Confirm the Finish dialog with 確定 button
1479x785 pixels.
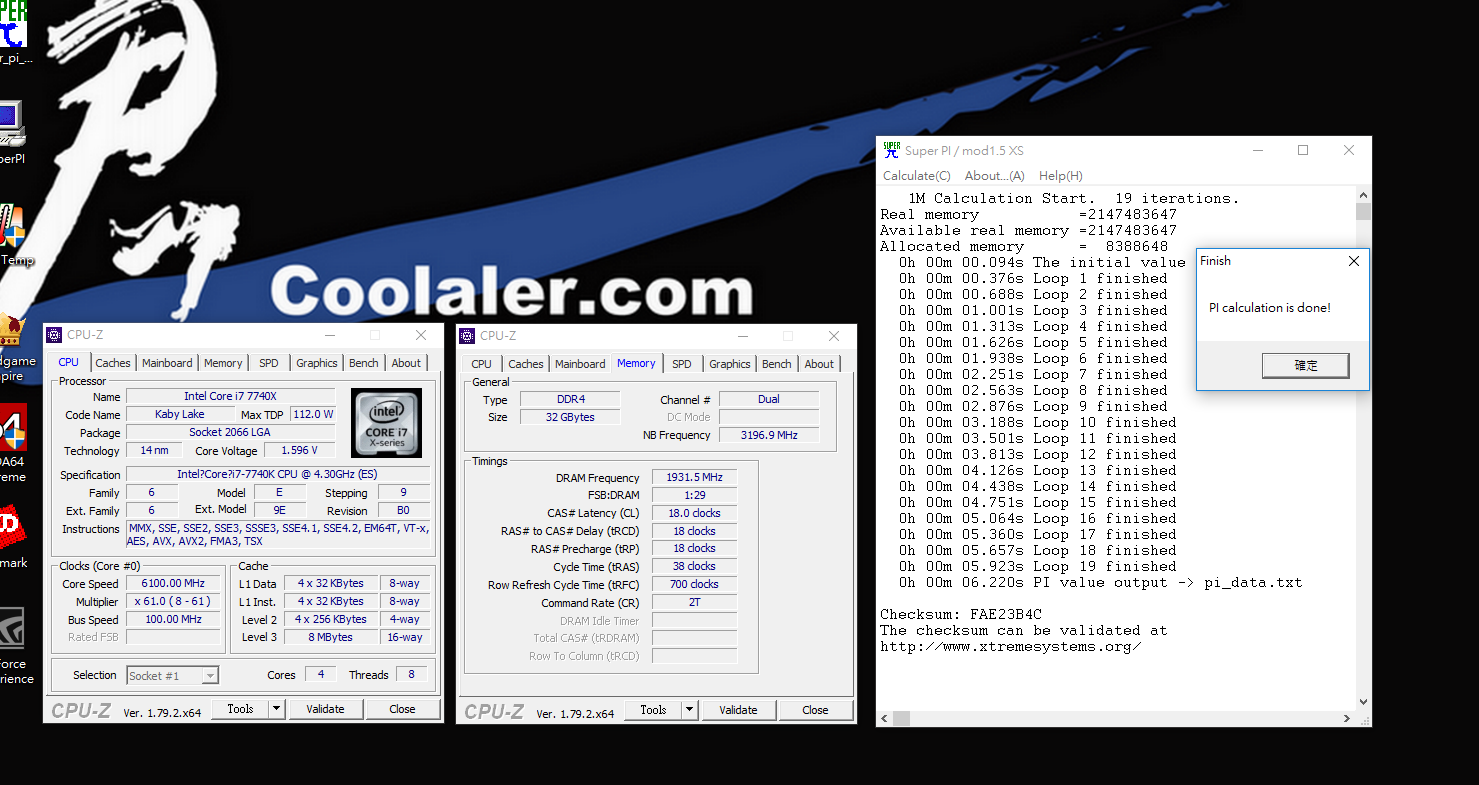(x=1306, y=365)
